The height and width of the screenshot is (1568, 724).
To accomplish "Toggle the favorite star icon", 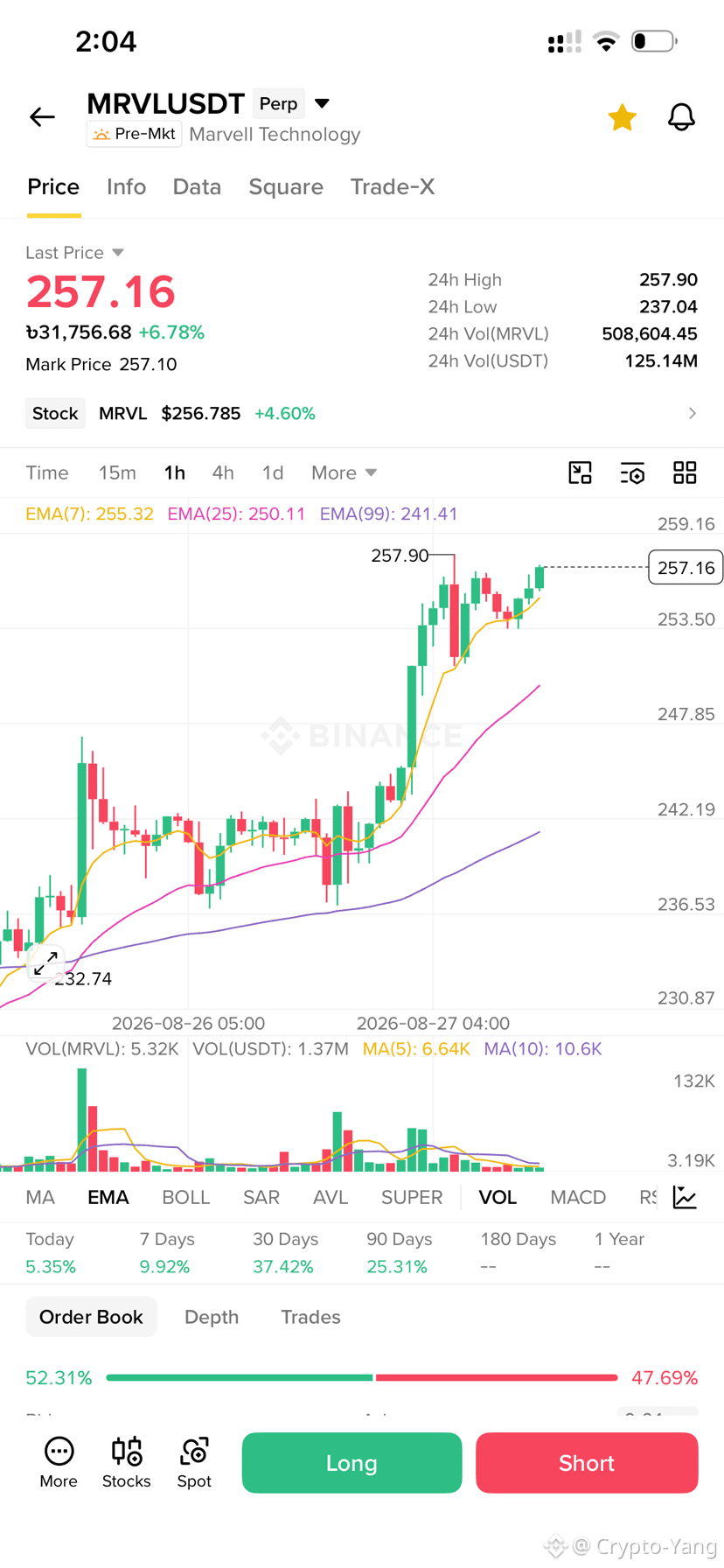I will point(622,117).
